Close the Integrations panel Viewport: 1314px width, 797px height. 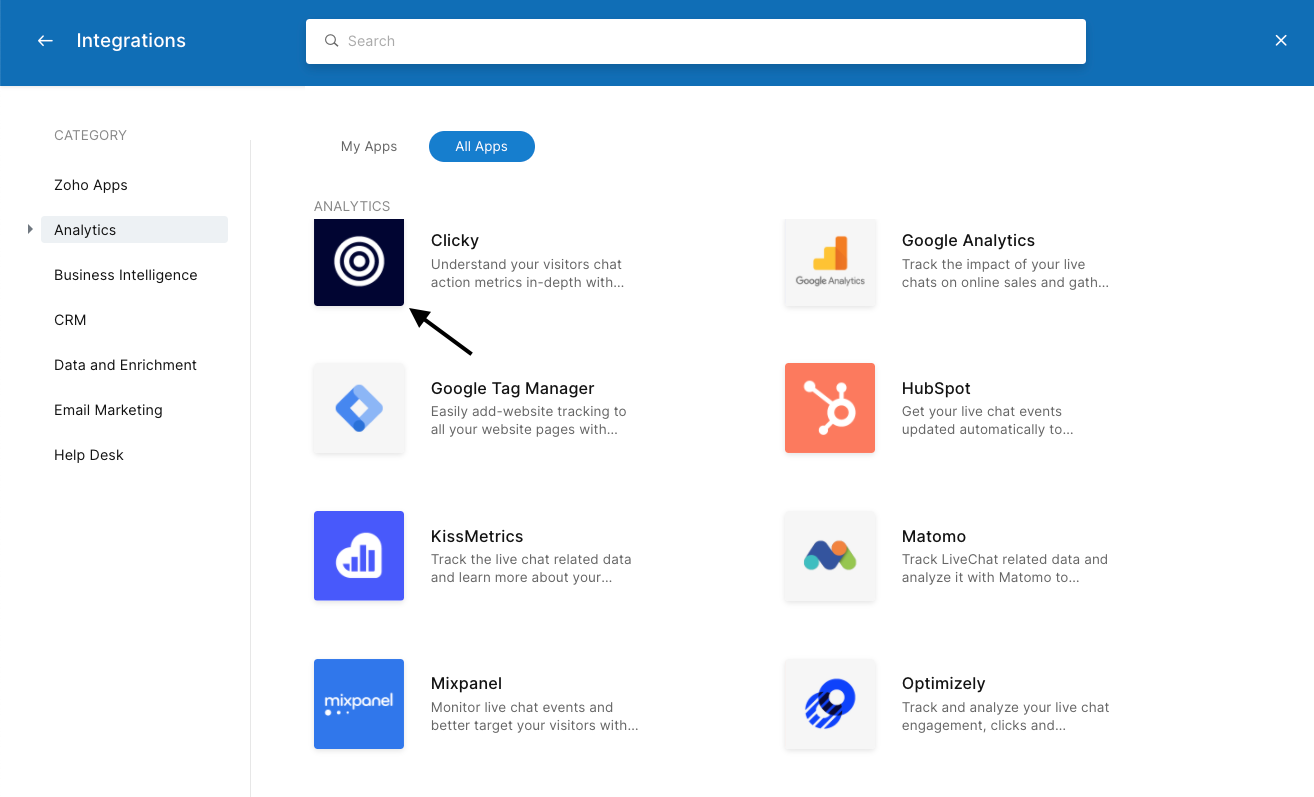pos(1281,41)
